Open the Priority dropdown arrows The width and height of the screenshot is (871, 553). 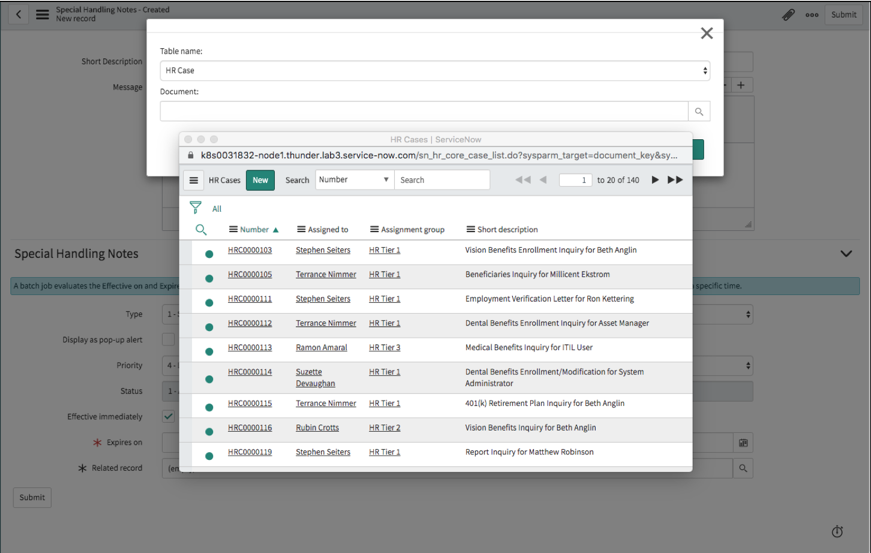click(x=748, y=365)
